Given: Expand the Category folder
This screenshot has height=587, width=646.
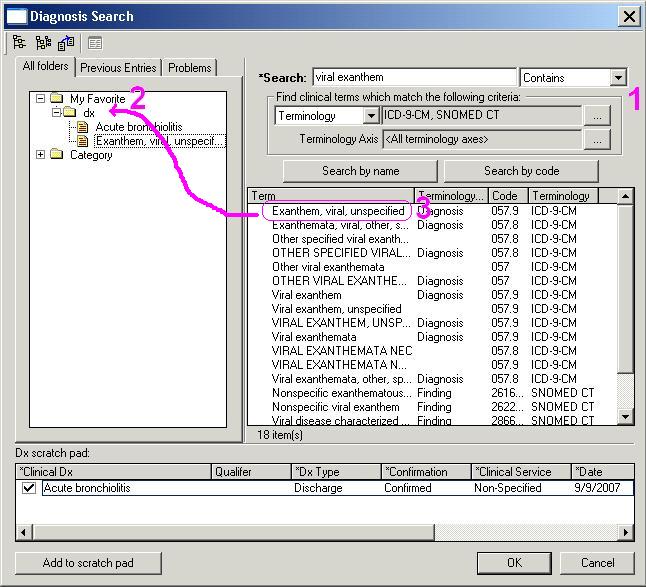Looking at the screenshot, I should click(40, 154).
